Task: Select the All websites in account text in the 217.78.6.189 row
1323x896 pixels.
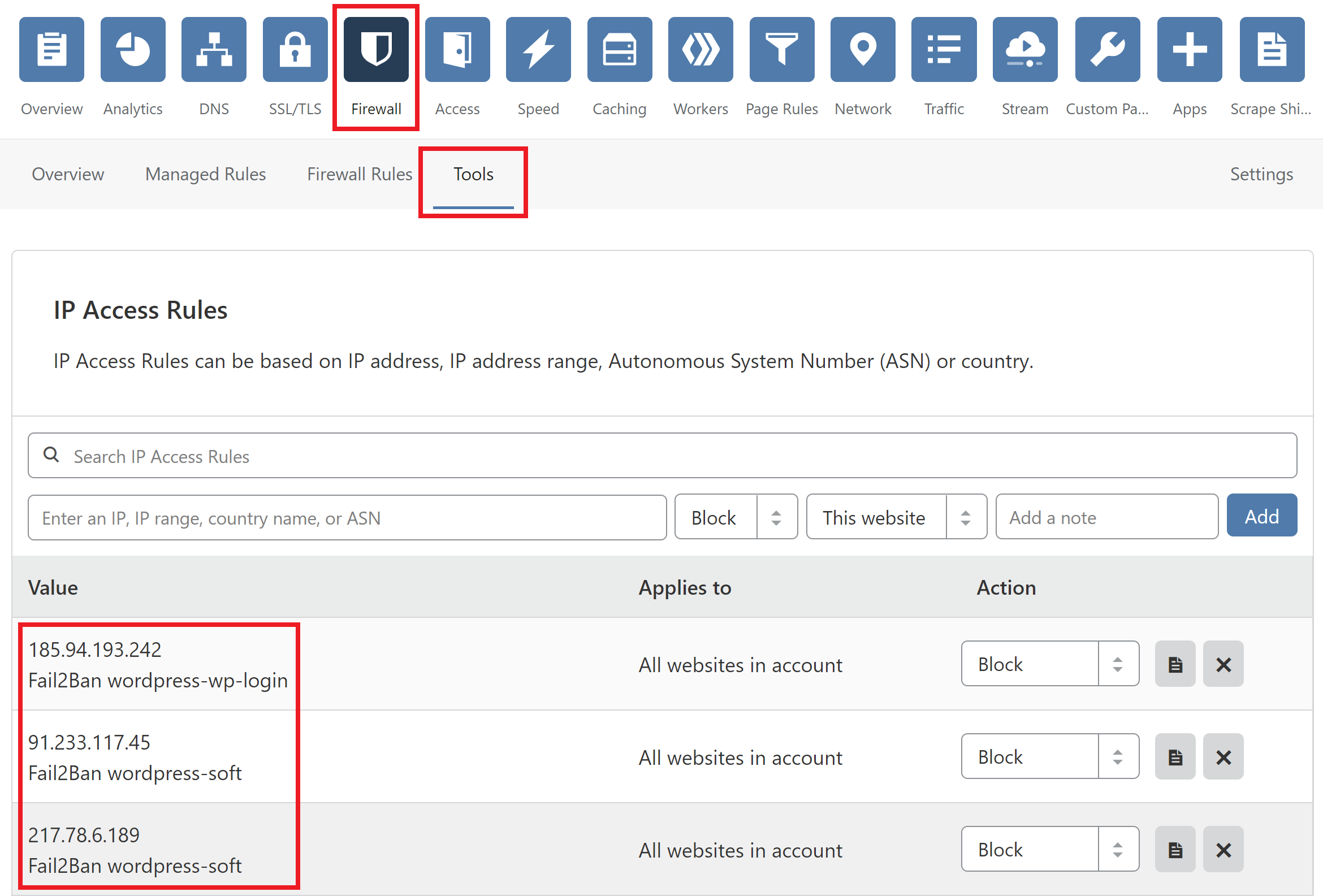Action: tap(740, 850)
